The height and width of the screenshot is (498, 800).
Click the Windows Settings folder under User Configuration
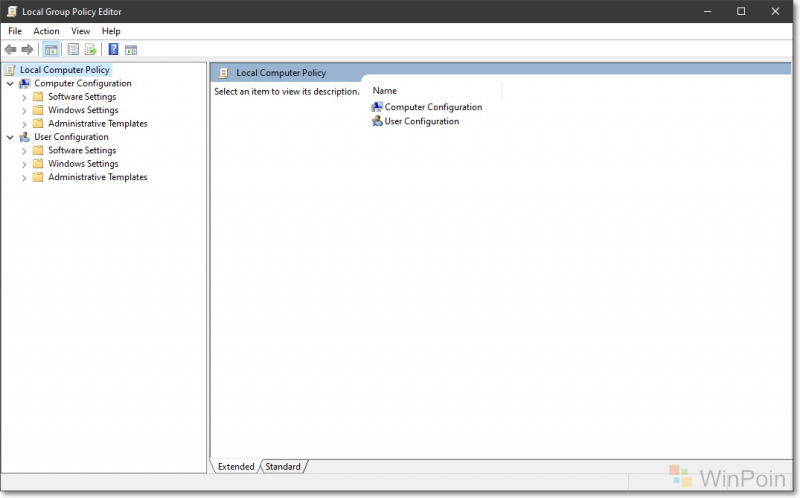tap(83, 163)
